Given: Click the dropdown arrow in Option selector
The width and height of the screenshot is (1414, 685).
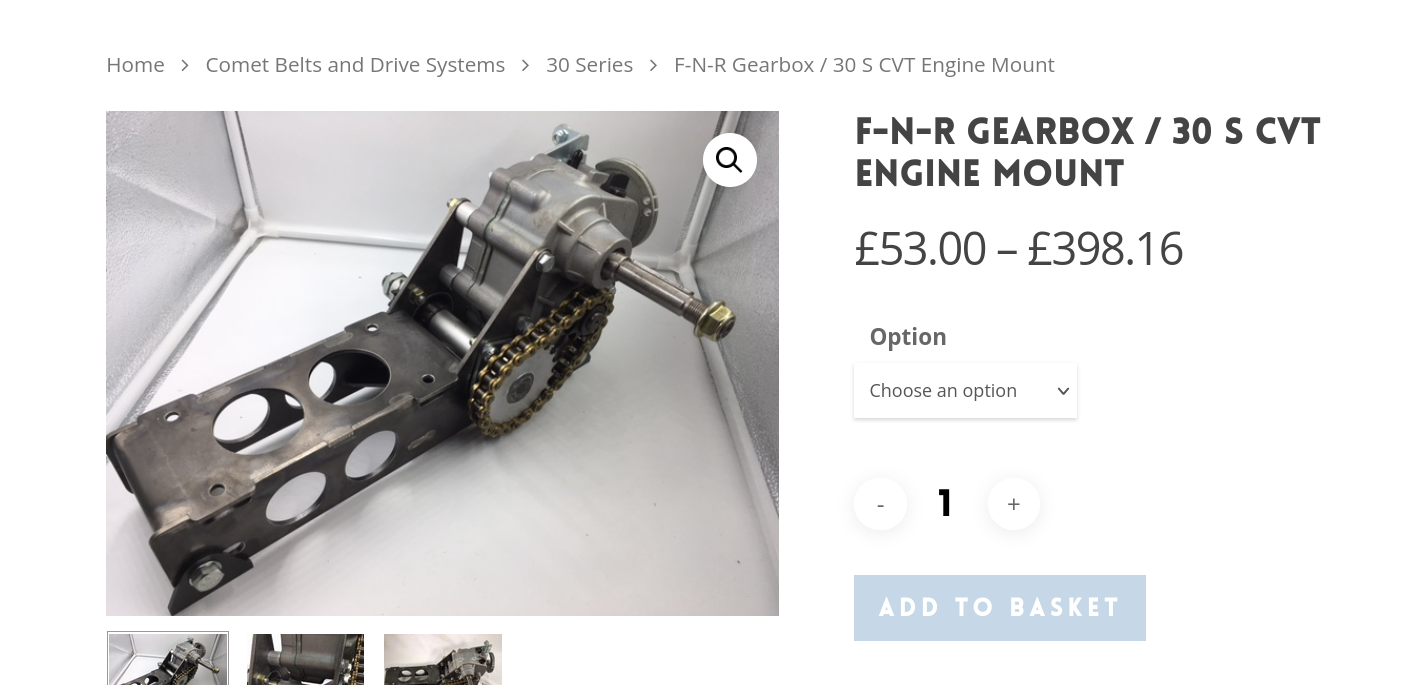Looking at the screenshot, I should pos(1063,391).
